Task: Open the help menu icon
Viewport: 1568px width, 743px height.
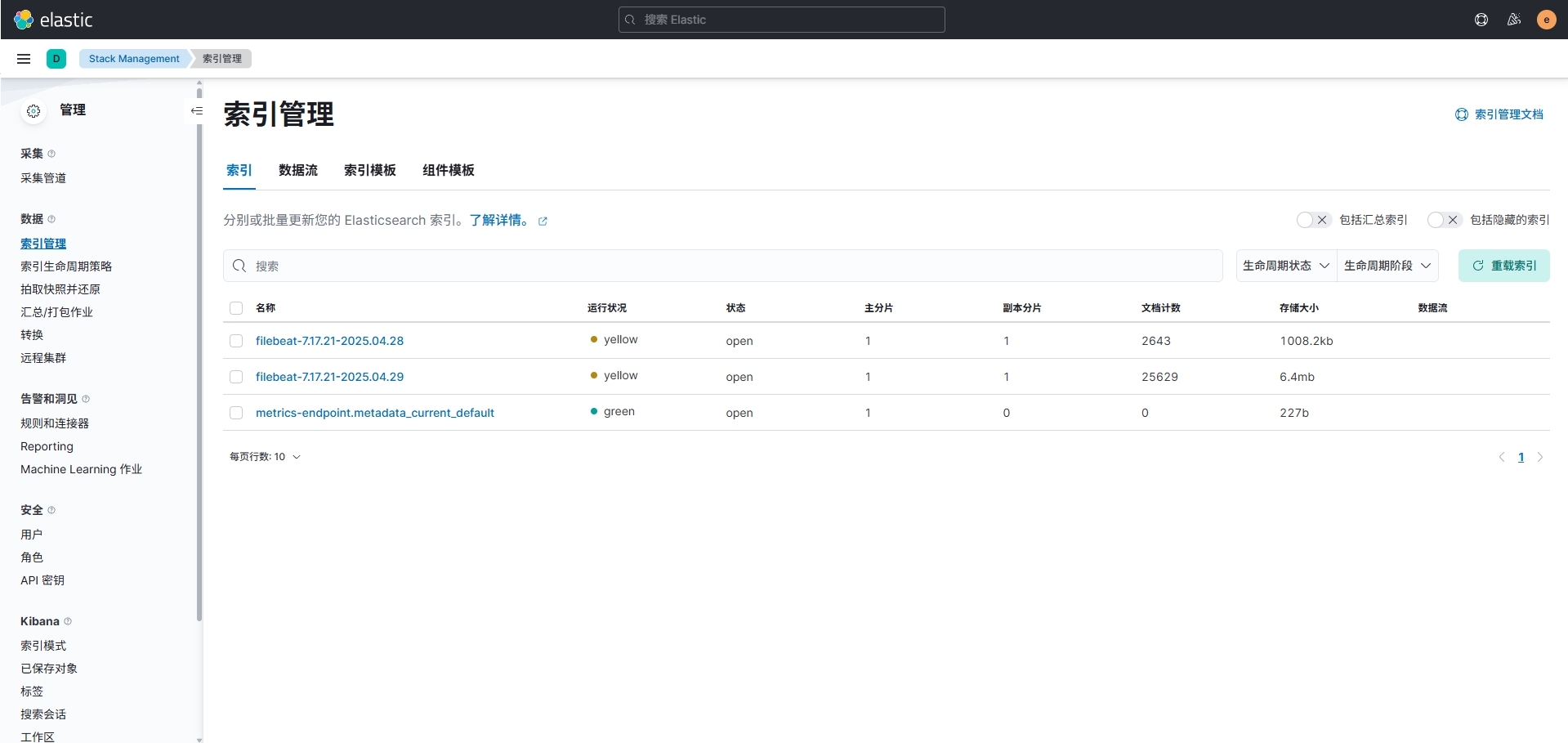Action: [x=1481, y=20]
